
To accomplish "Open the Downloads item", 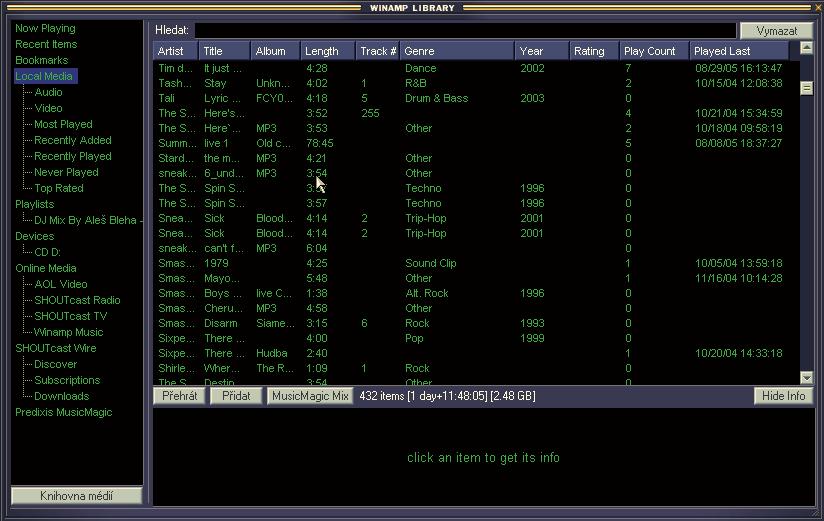I will pos(61,396).
